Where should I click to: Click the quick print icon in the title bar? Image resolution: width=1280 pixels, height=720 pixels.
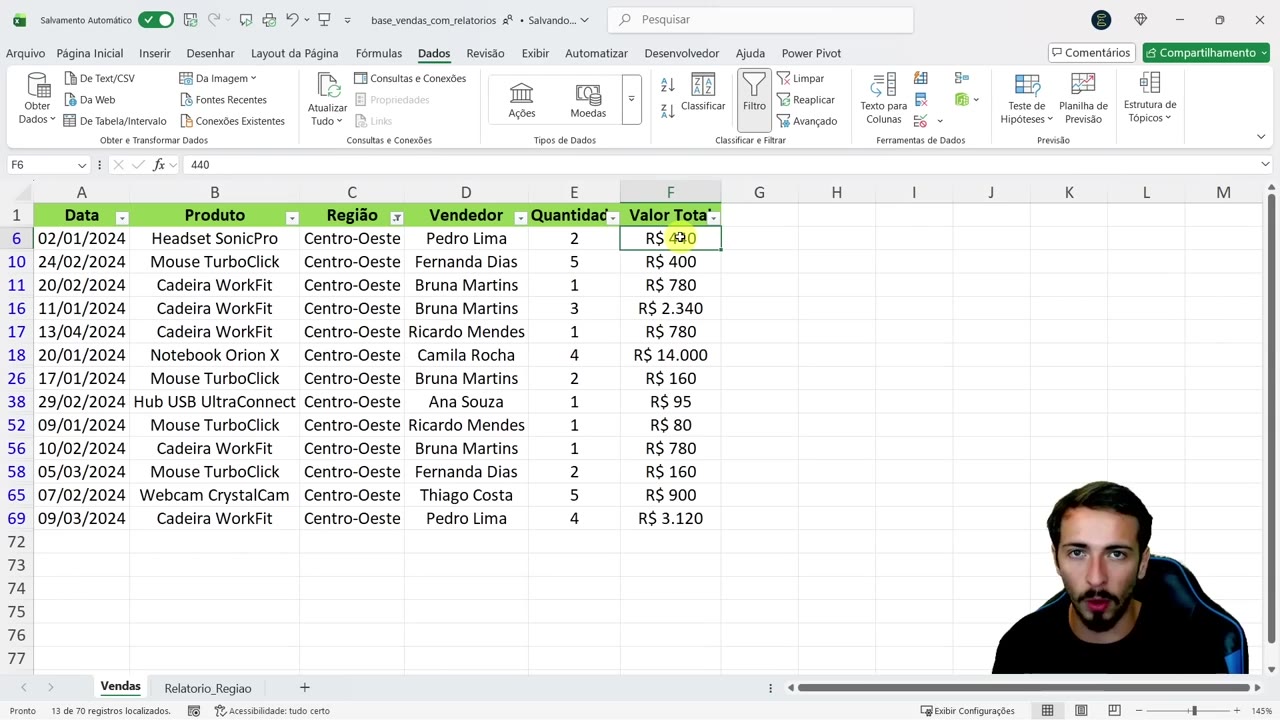269,20
